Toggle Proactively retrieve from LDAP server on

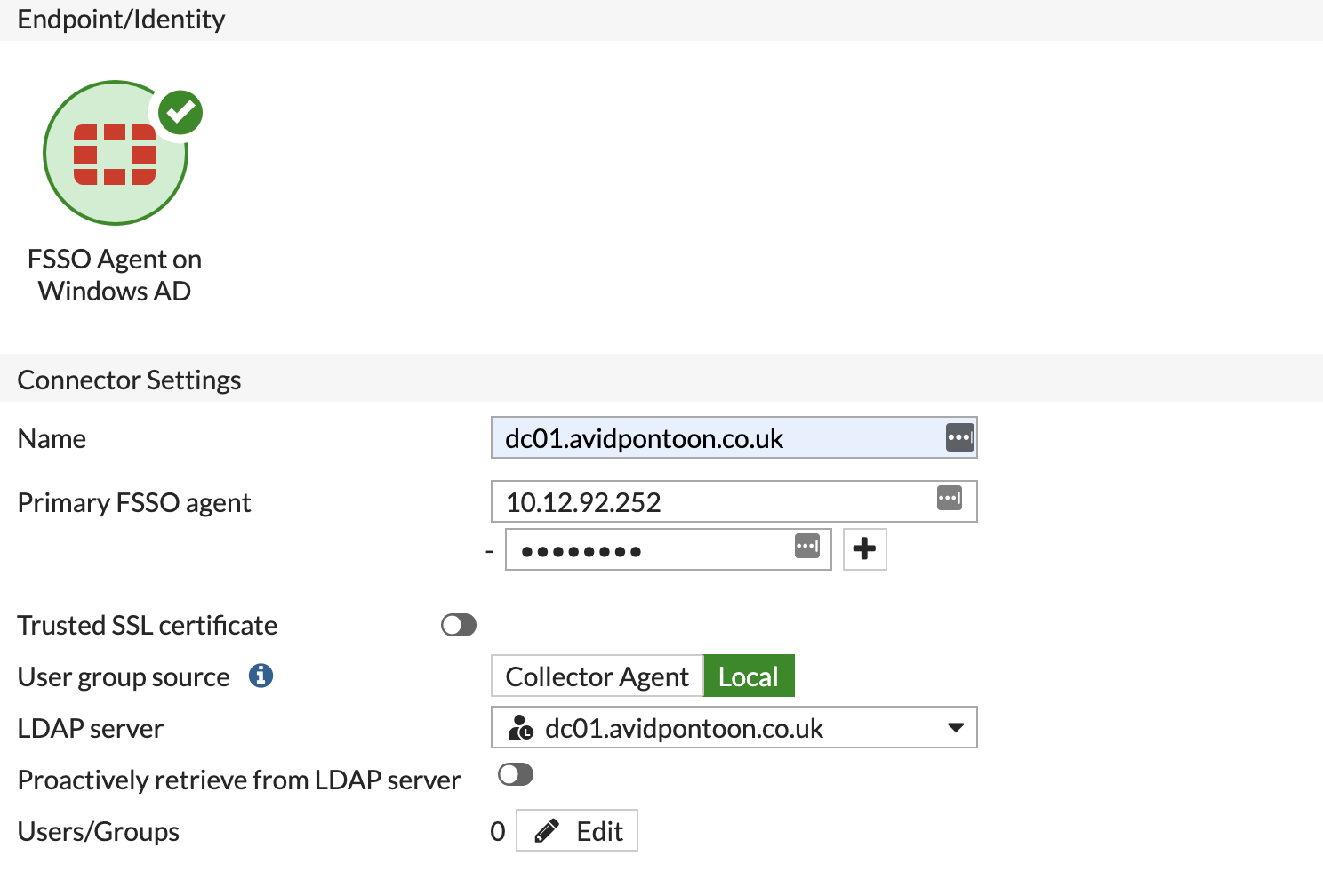pyautogui.click(x=516, y=774)
